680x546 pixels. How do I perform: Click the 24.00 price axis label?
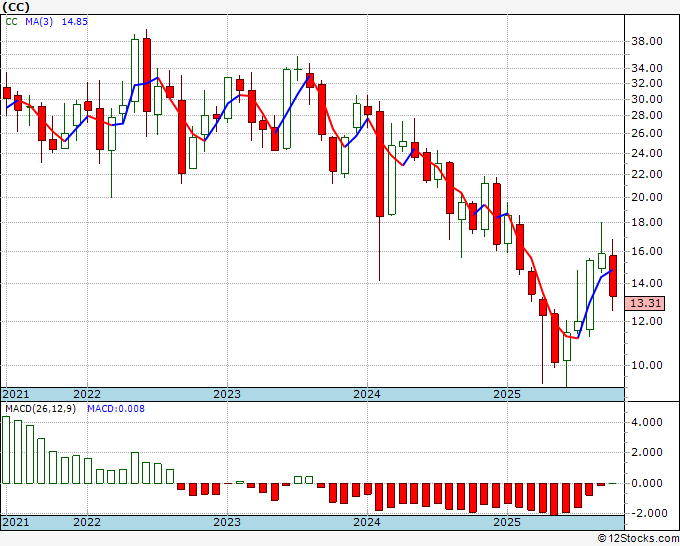pos(646,154)
